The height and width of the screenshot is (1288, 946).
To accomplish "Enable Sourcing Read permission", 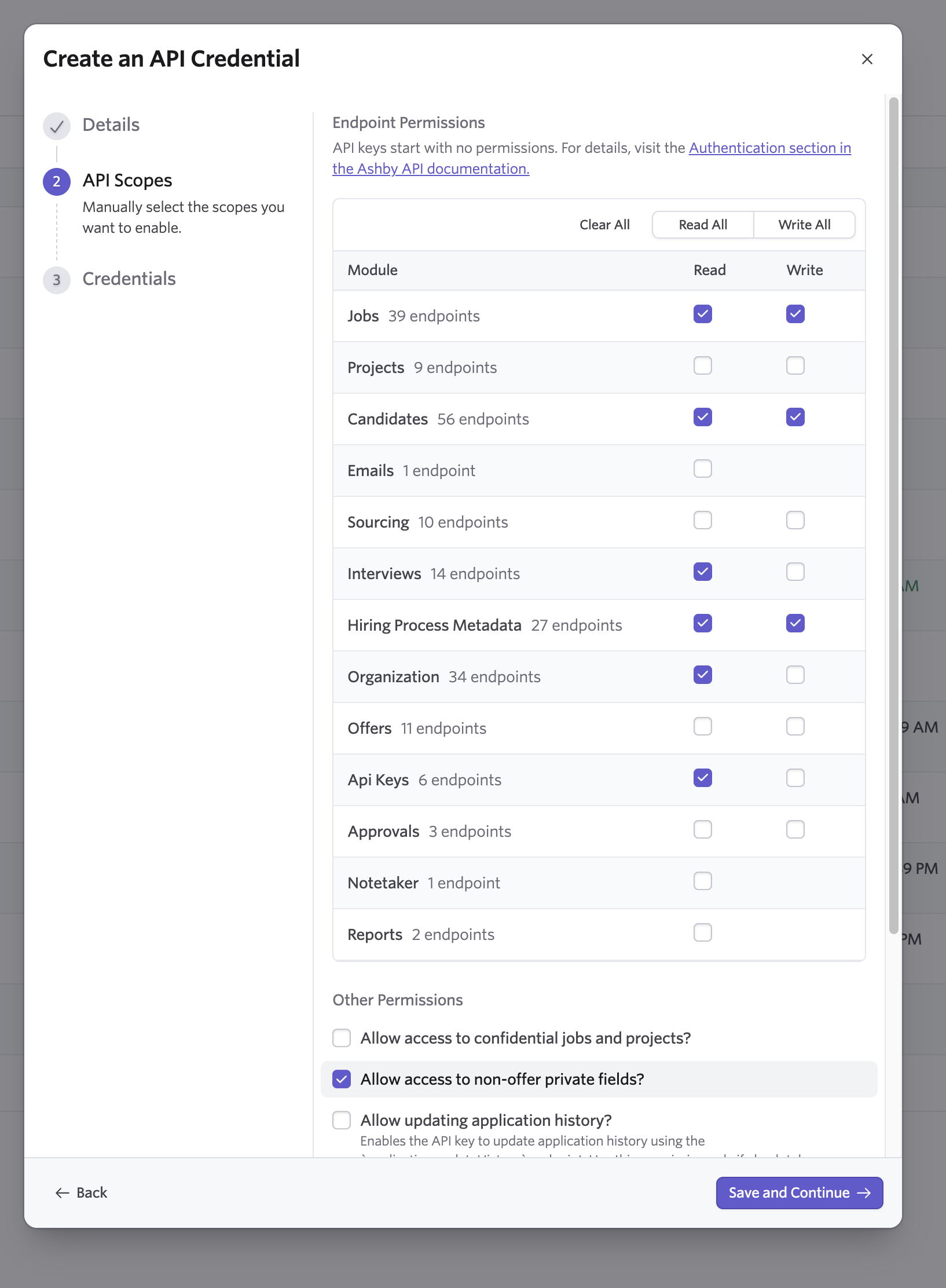I will (702, 520).
